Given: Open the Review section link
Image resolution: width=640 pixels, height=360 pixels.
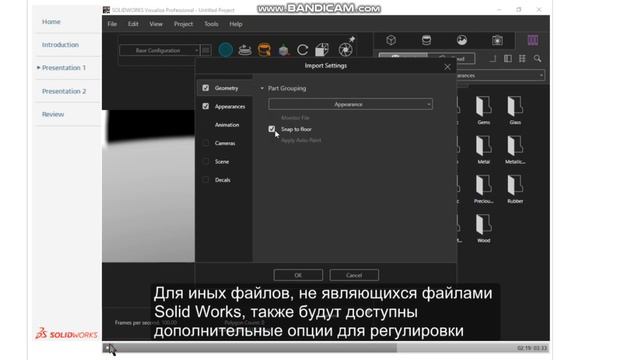Looking at the screenshot, I should (x=53, y=114).
